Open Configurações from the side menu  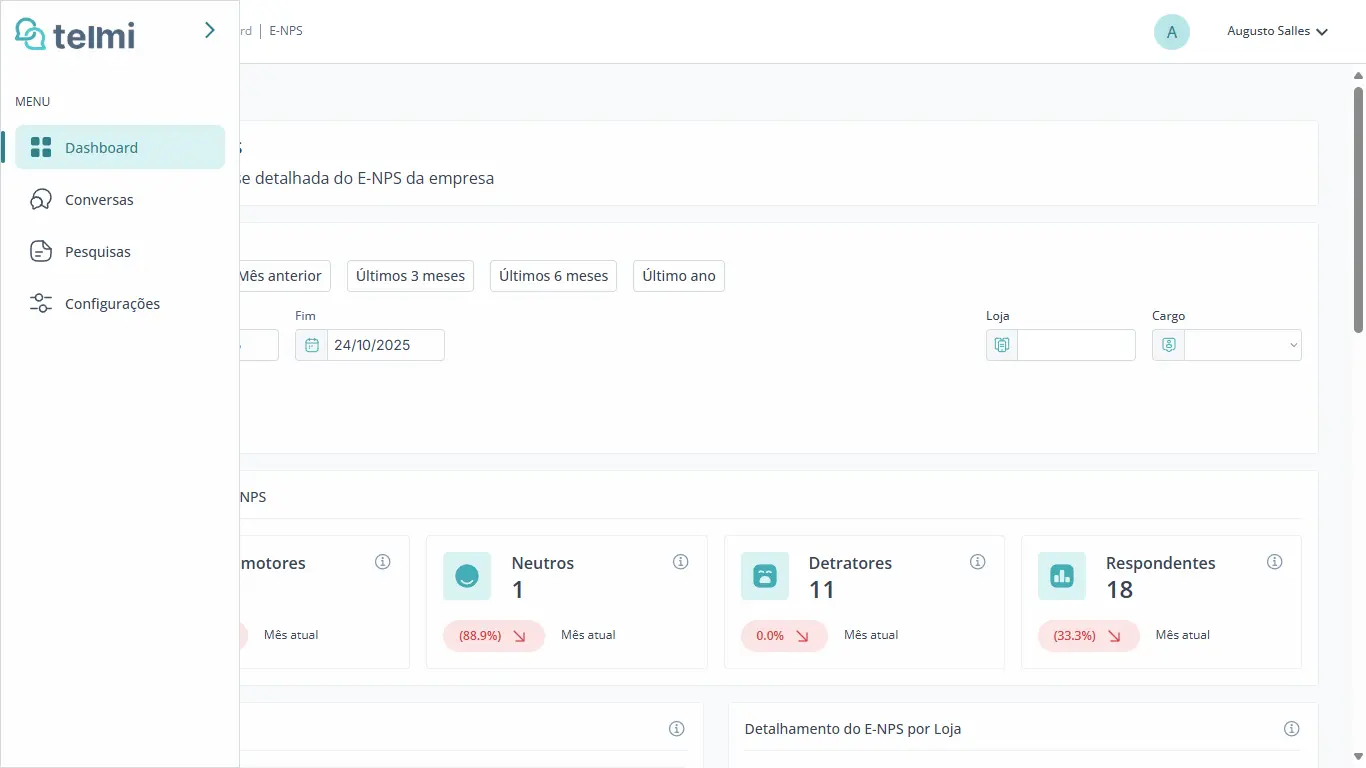(x=112, y=304)
